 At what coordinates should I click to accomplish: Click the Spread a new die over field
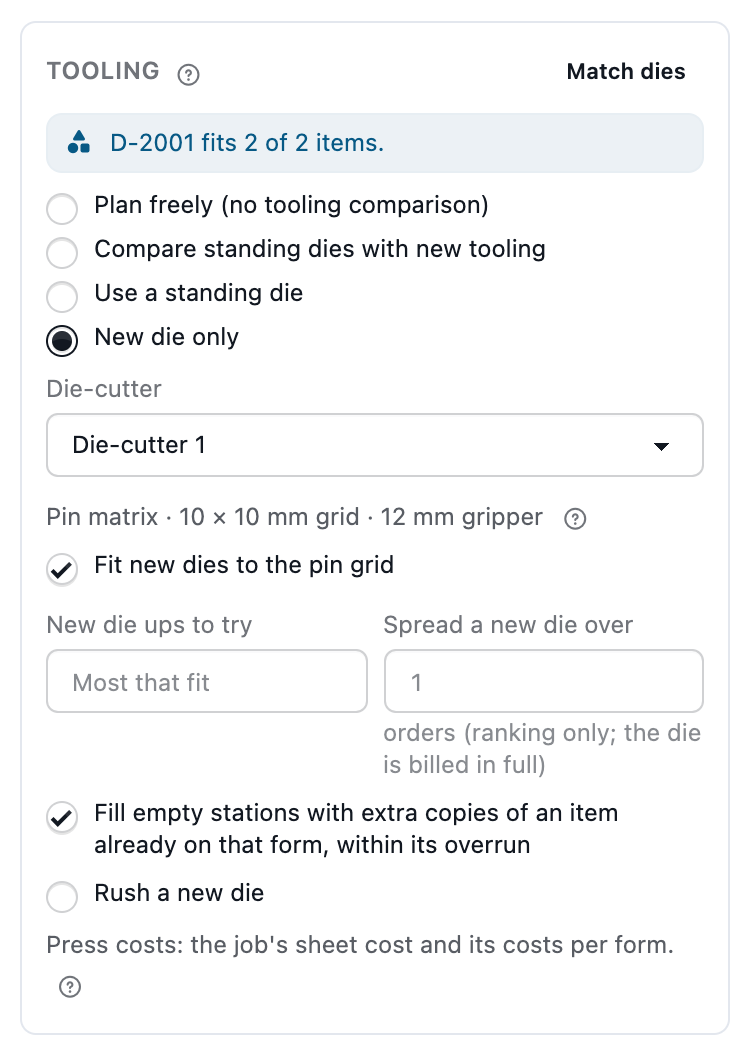click(544, 682)
